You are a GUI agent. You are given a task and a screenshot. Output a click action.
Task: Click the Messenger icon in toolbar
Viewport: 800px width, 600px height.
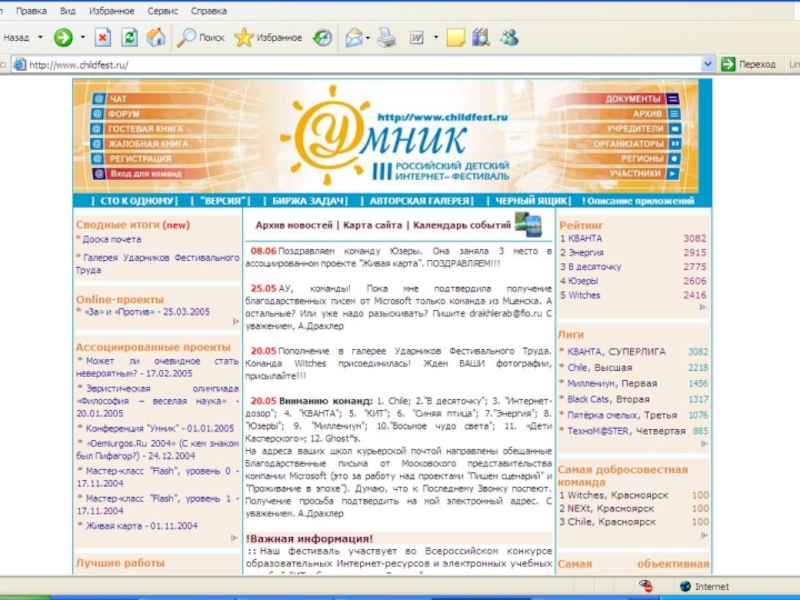(509, 38)
